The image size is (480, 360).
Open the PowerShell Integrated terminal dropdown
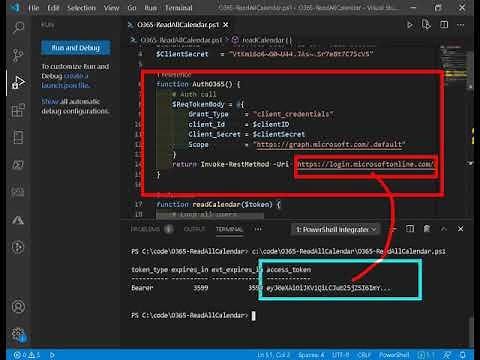point(337,229)
